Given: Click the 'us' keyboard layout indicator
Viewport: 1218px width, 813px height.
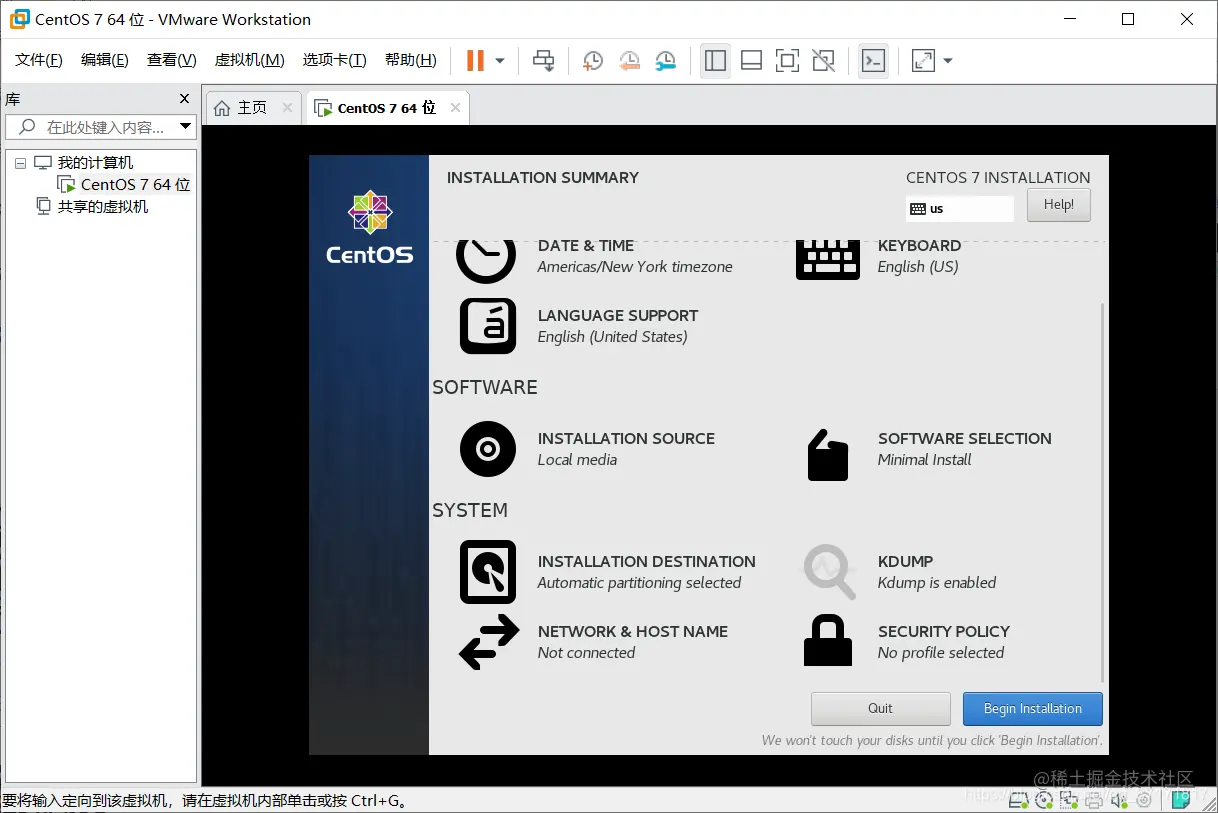Looking at the screenshot, I should pos(959,209).
